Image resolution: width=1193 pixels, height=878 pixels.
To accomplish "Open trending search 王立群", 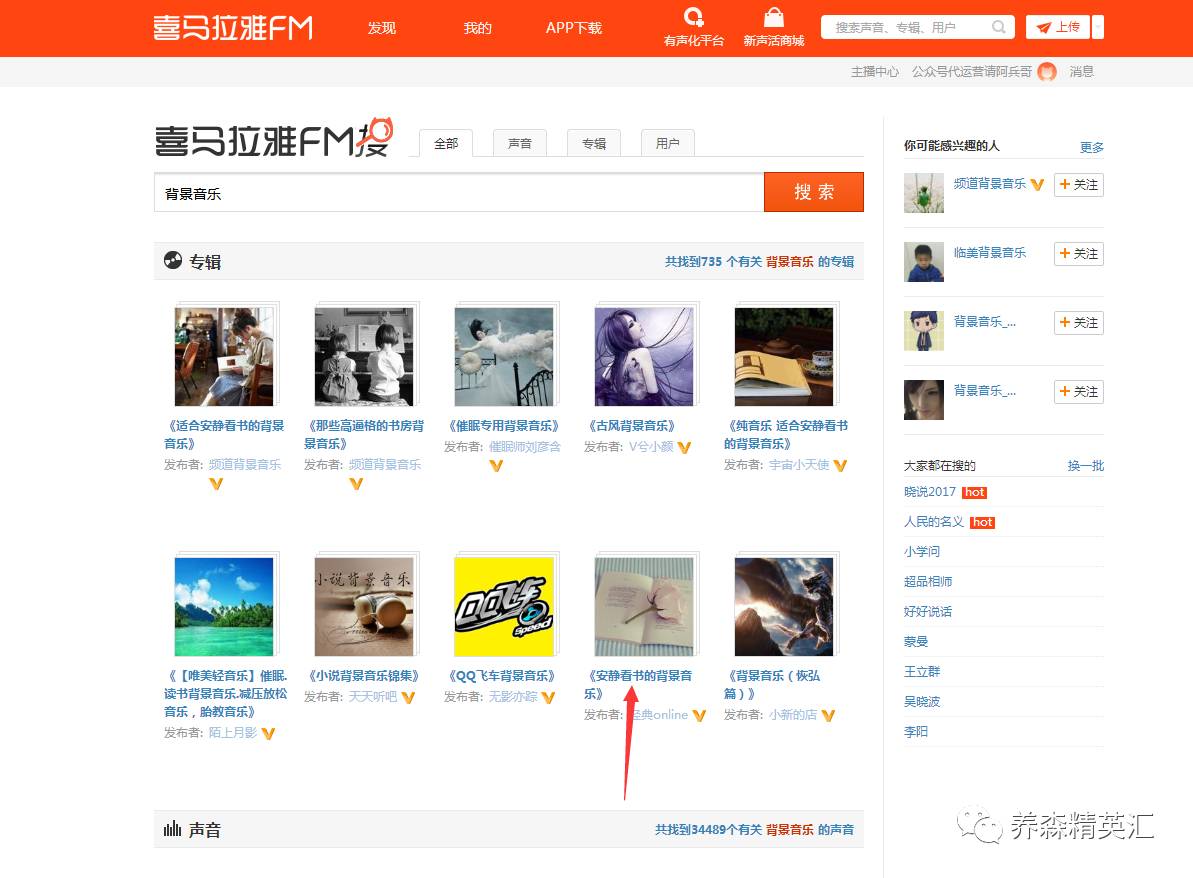I will click(x=922, y=672).
